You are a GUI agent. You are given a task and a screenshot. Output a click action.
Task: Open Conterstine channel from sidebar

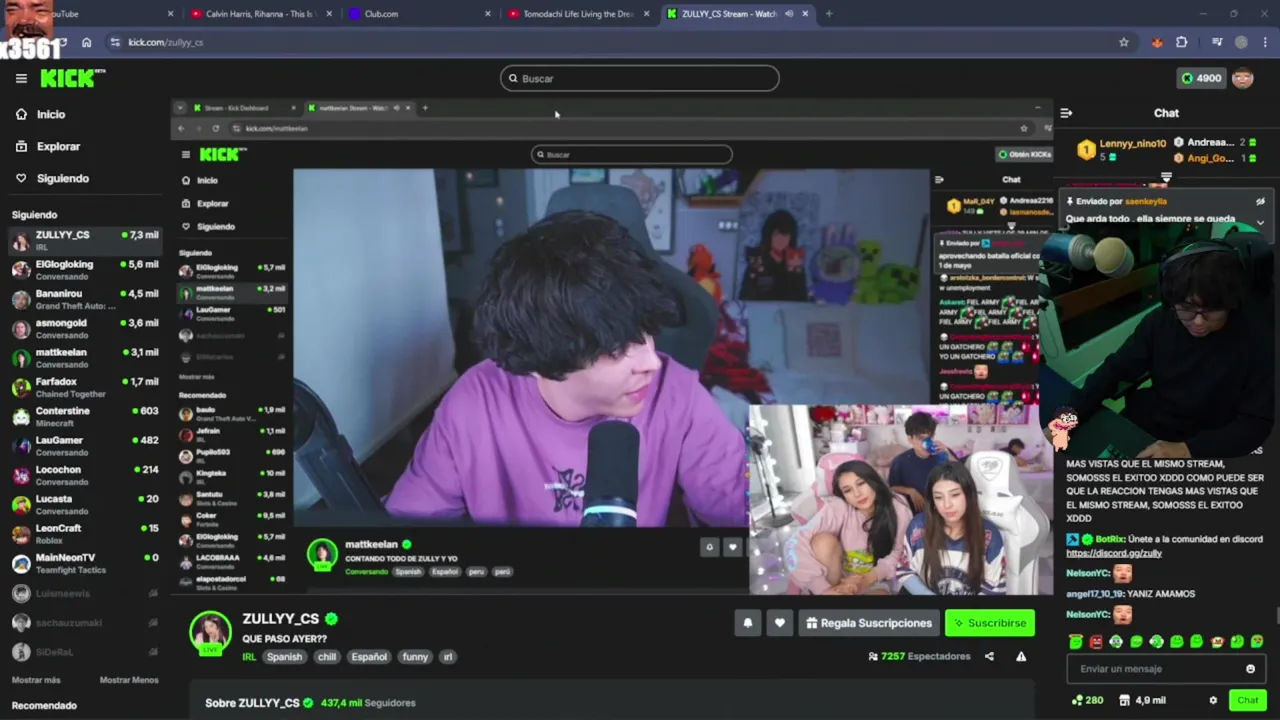84,416
